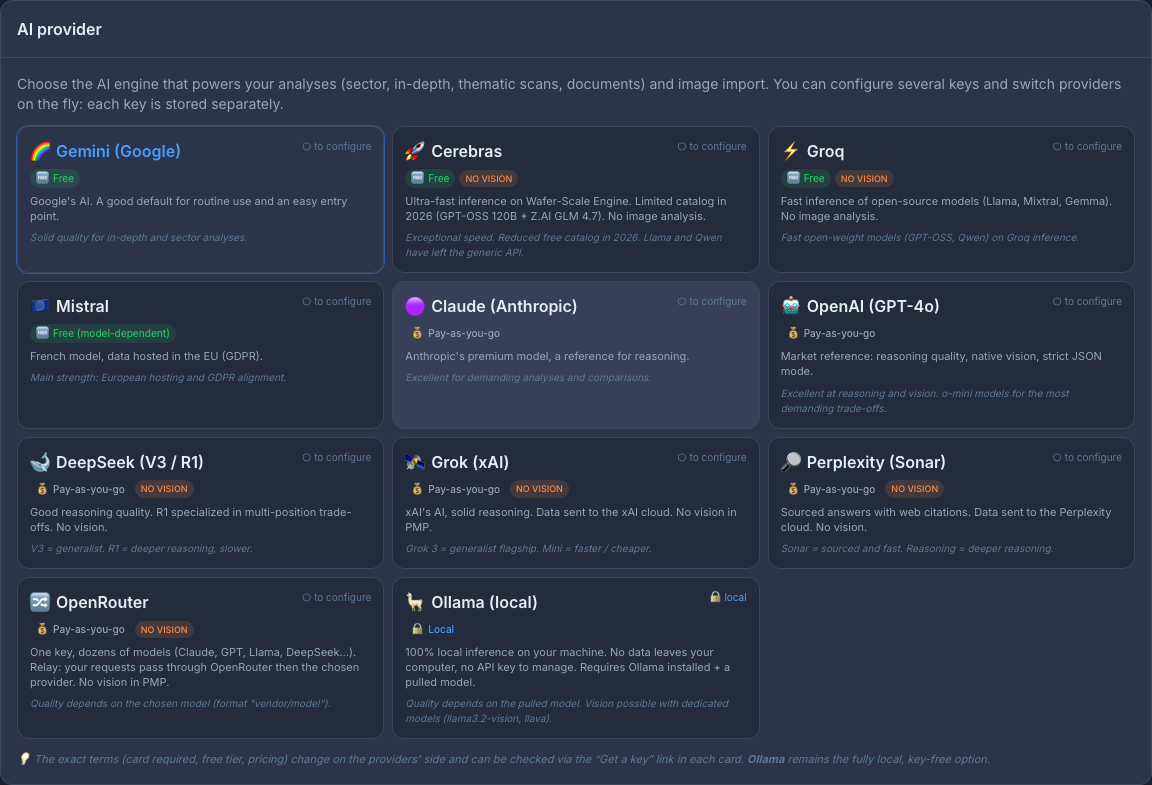This screenshot has height=785, width=1152.
Task: Pick the Grok (xAI) title
Action: (x=470, y=462)
